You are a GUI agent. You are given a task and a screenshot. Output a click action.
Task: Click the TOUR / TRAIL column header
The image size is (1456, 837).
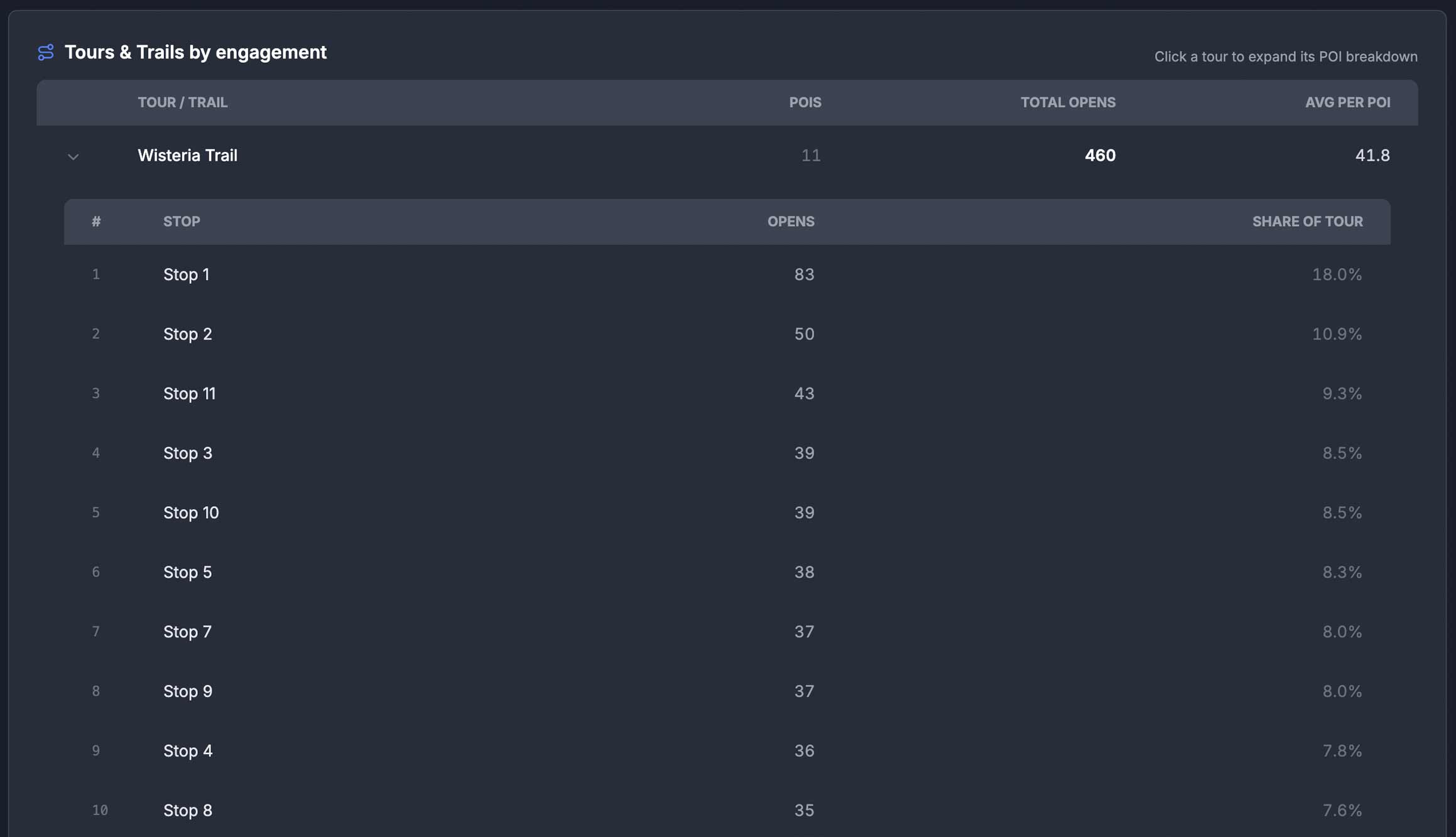pos(182,102)
